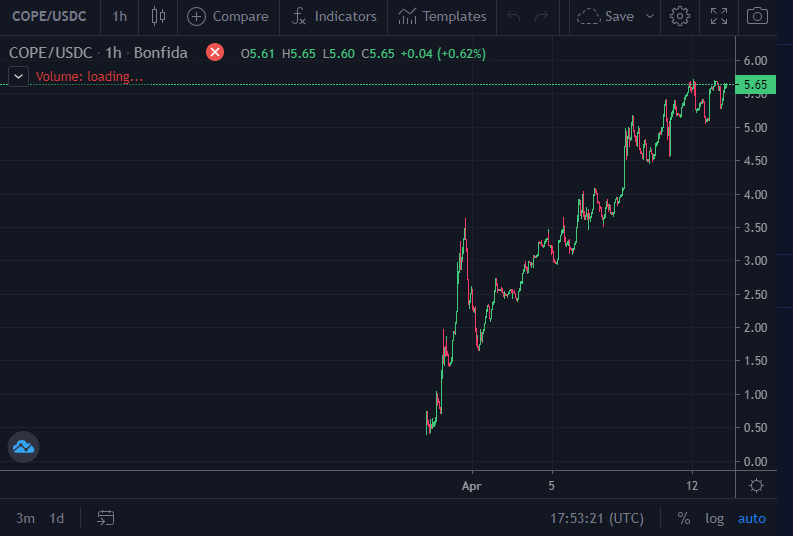Toggle percentage scale
The image size is (793, 536).
pos(684,518)
